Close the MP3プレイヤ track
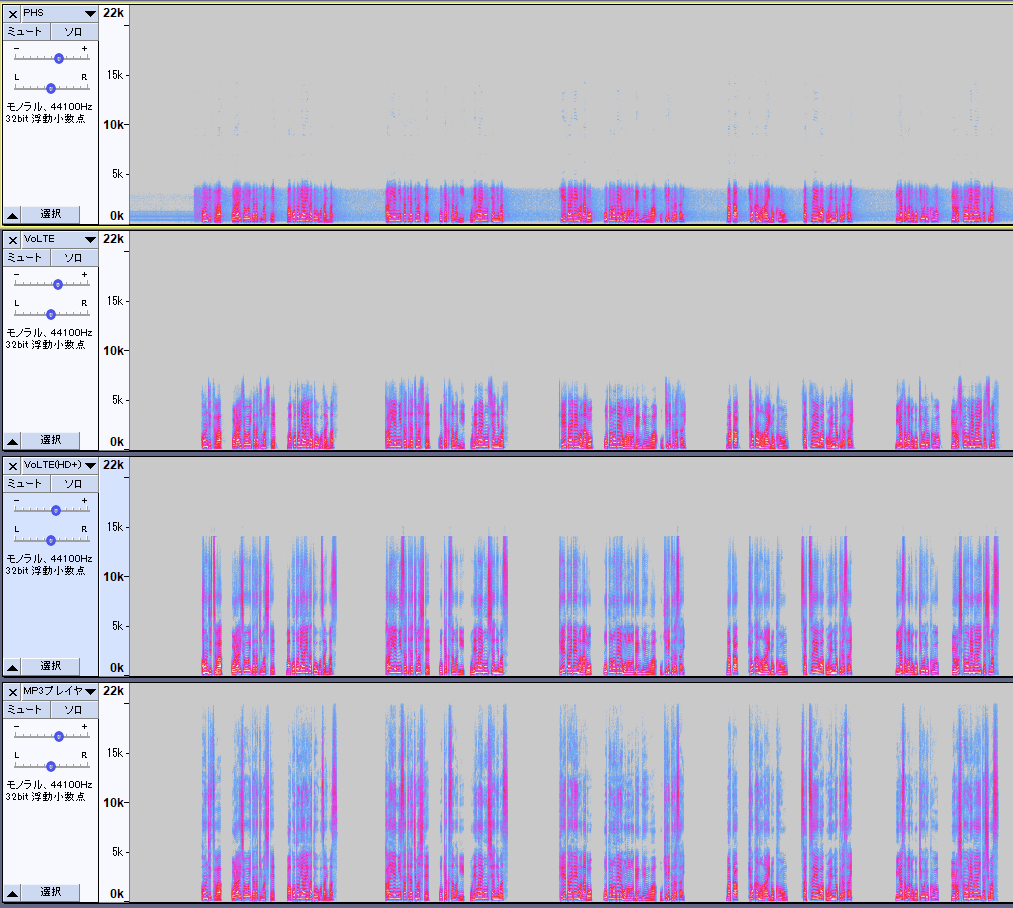 tap(13, 692)
